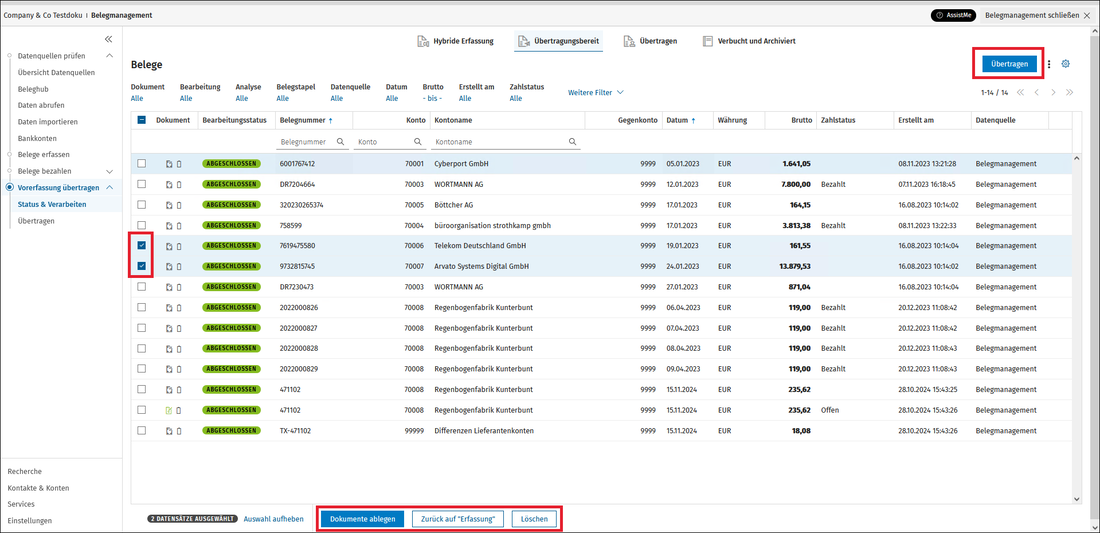Viewport: 1100px width, 533px height.
Task: Jump to last page arrow
Action: pyautogui.click(x=1069, y=93)
